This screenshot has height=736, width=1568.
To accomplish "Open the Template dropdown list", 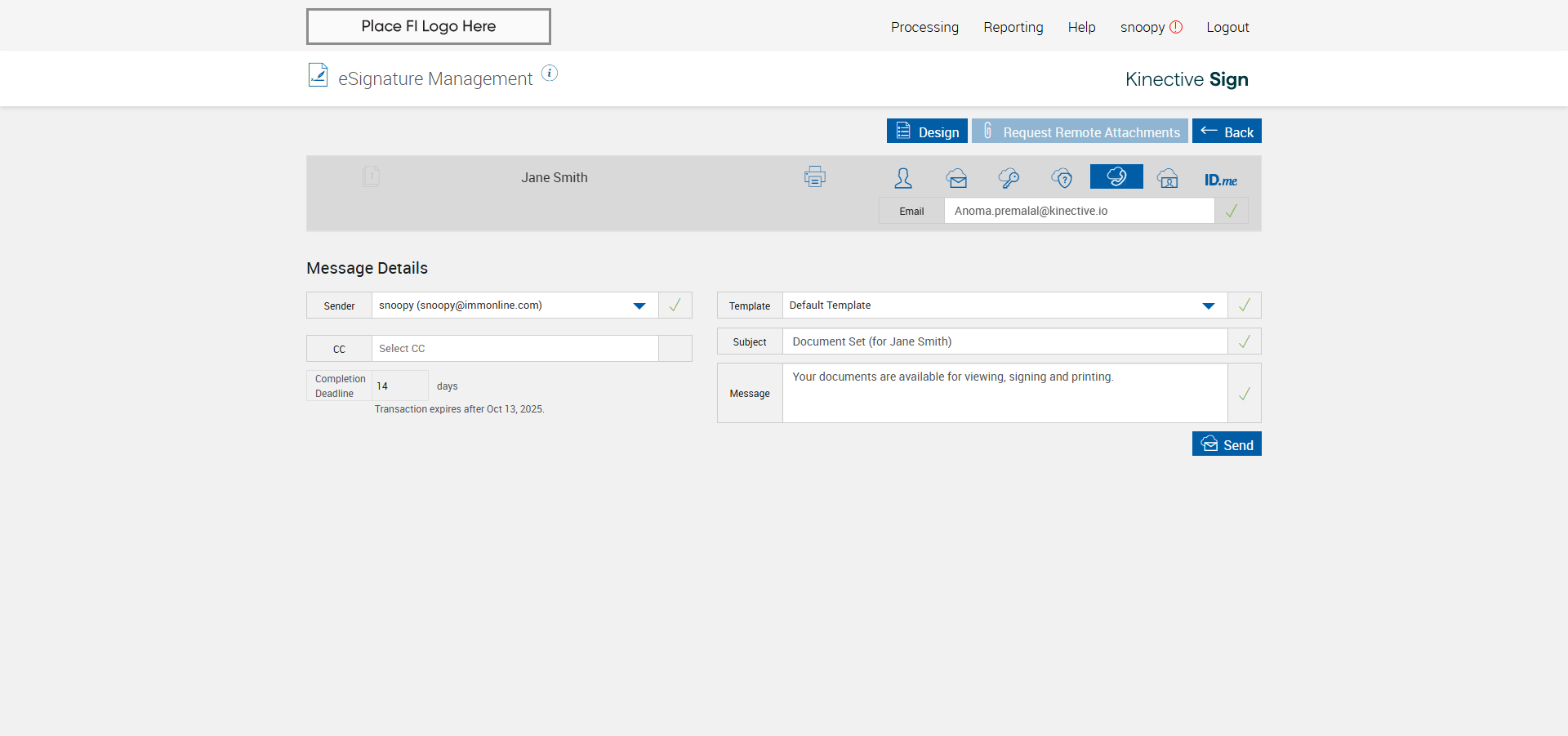I will tap(1004, 306).
